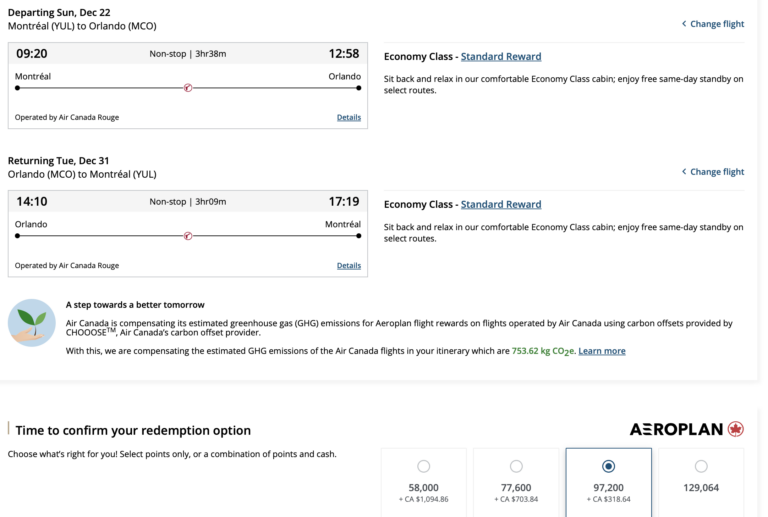Click the green plant carbon offset icon
The height and width of the screenshot is (517, 768).
point(32,322)
